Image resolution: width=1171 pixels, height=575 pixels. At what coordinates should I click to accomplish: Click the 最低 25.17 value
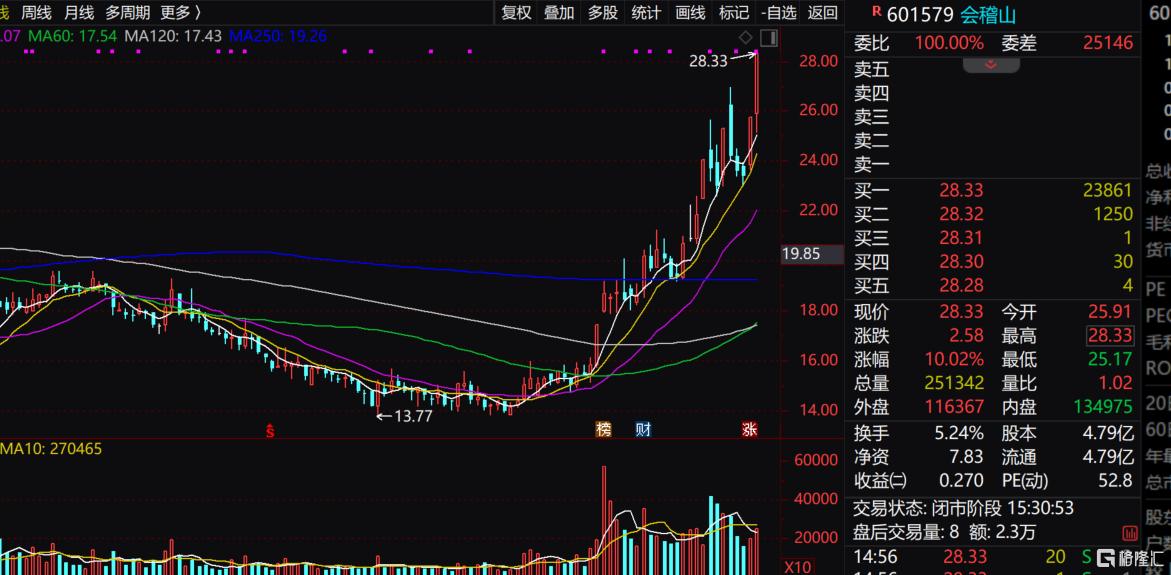(x=1111, y=360)
